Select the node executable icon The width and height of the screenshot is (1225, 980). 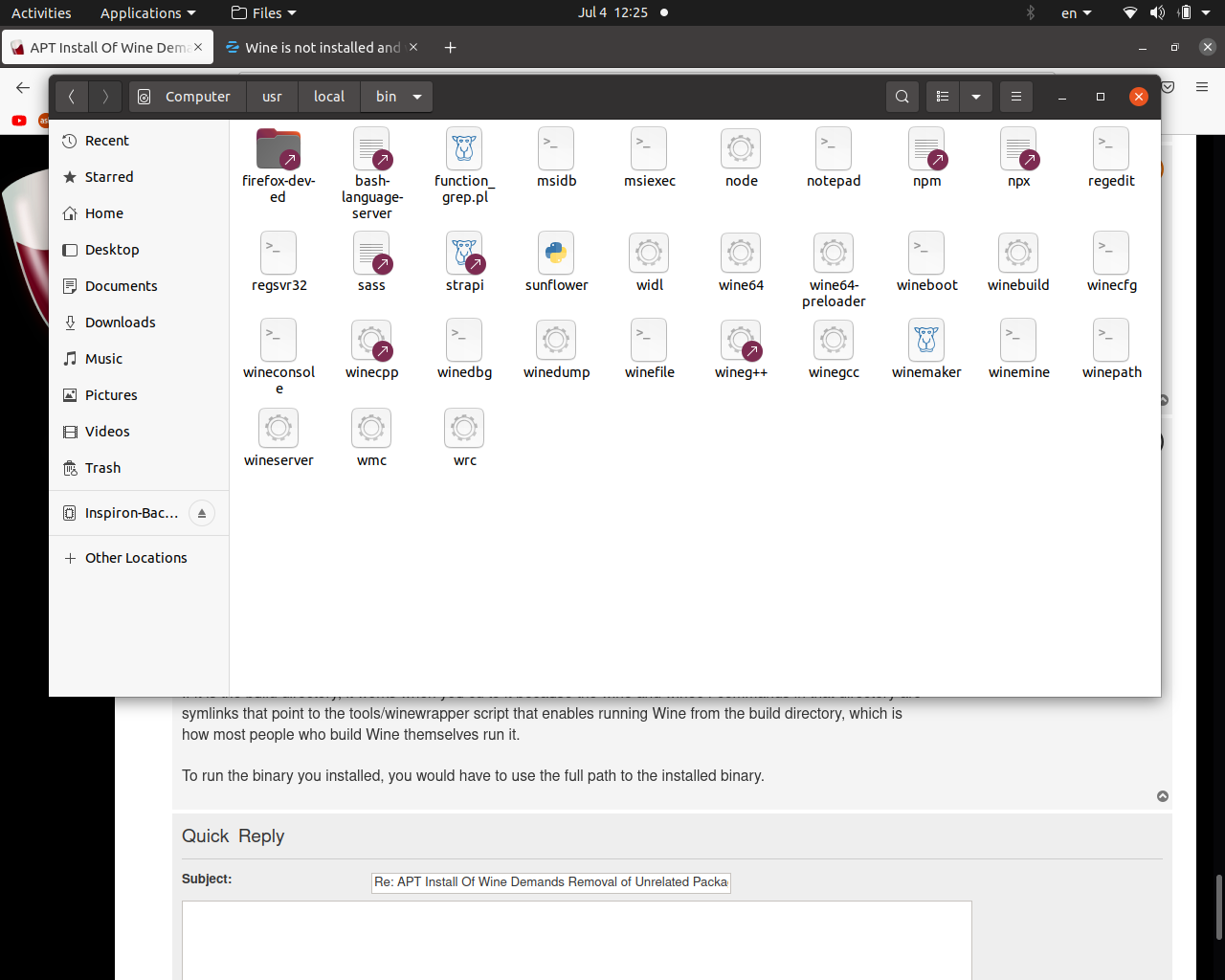[x=741, y=149]
